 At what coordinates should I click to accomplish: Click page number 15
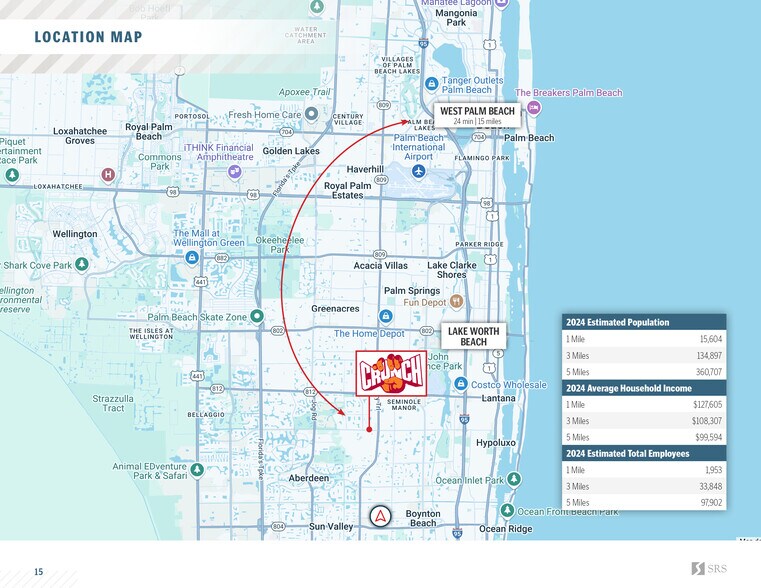pyautogui.click(x=39, y=572)
